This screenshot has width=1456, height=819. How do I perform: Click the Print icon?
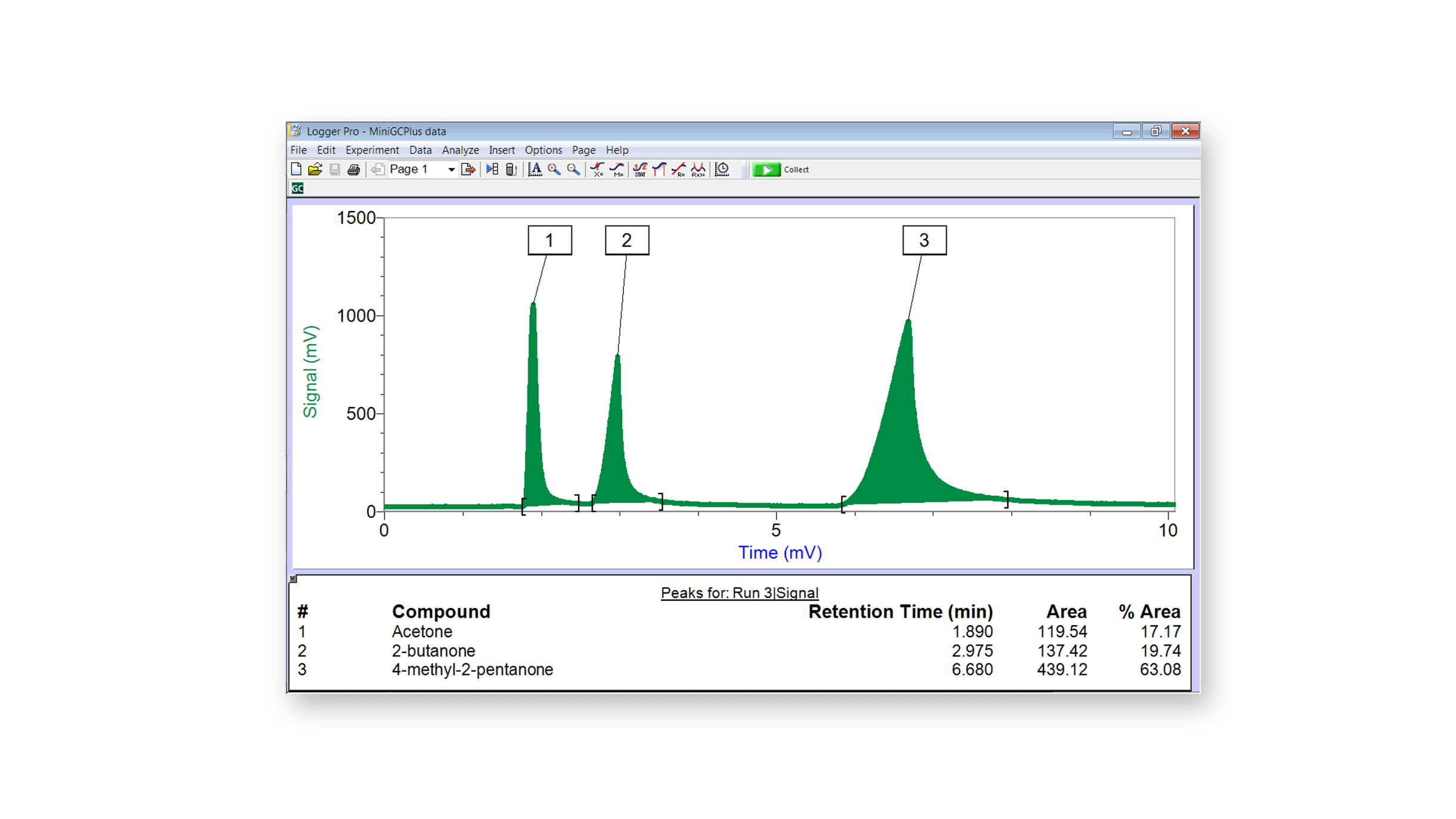[355, 170]
